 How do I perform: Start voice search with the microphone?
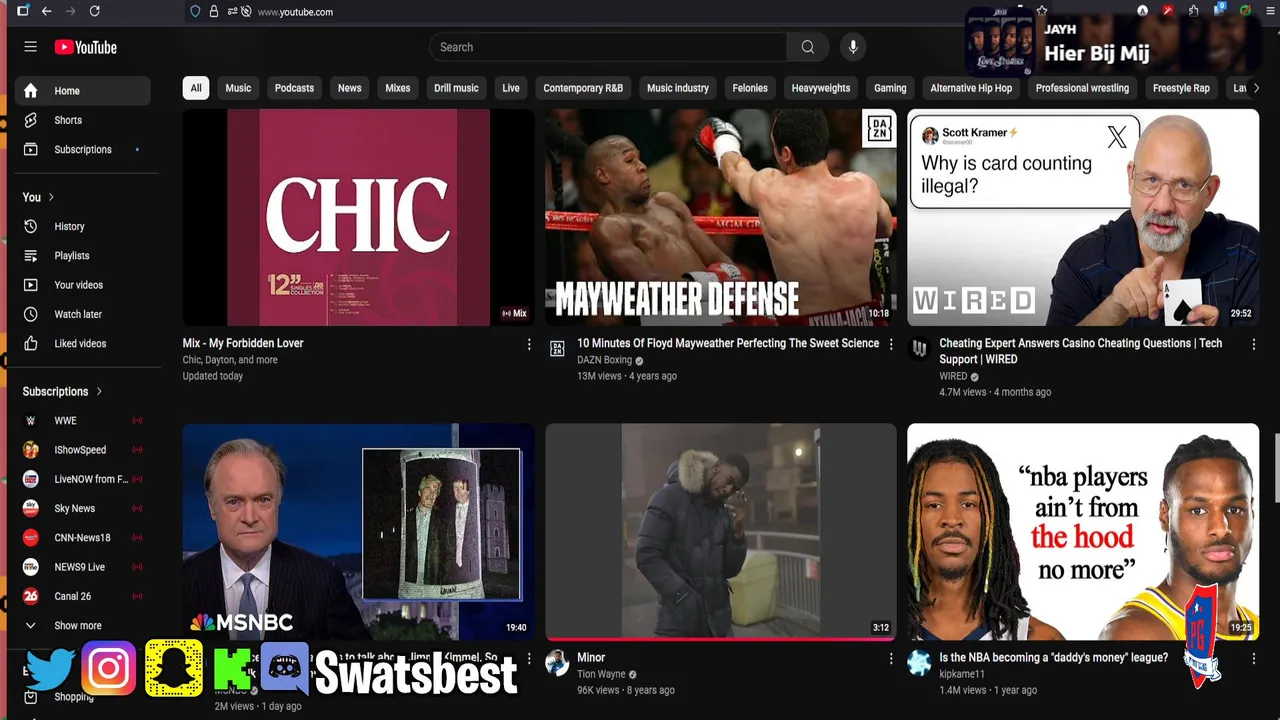tap(853, 47)
